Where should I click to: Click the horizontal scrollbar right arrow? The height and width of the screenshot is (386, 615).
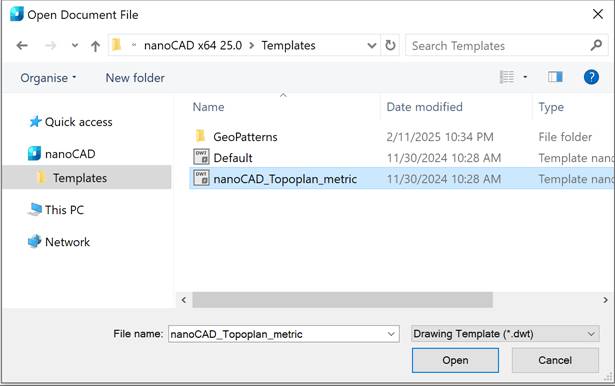pyautogui.click(x=605, y=300)
